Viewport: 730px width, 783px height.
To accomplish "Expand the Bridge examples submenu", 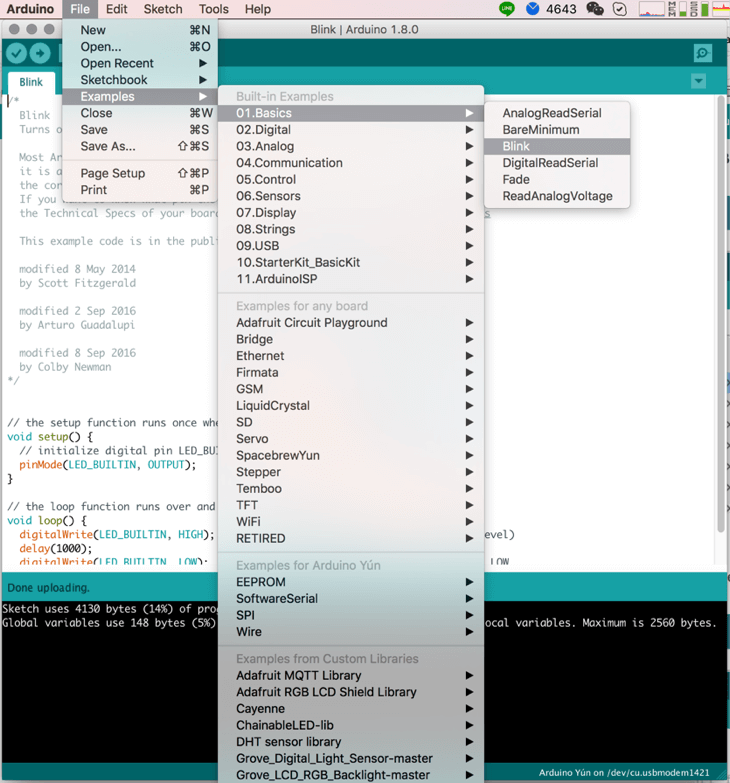I will click(351, 339).
